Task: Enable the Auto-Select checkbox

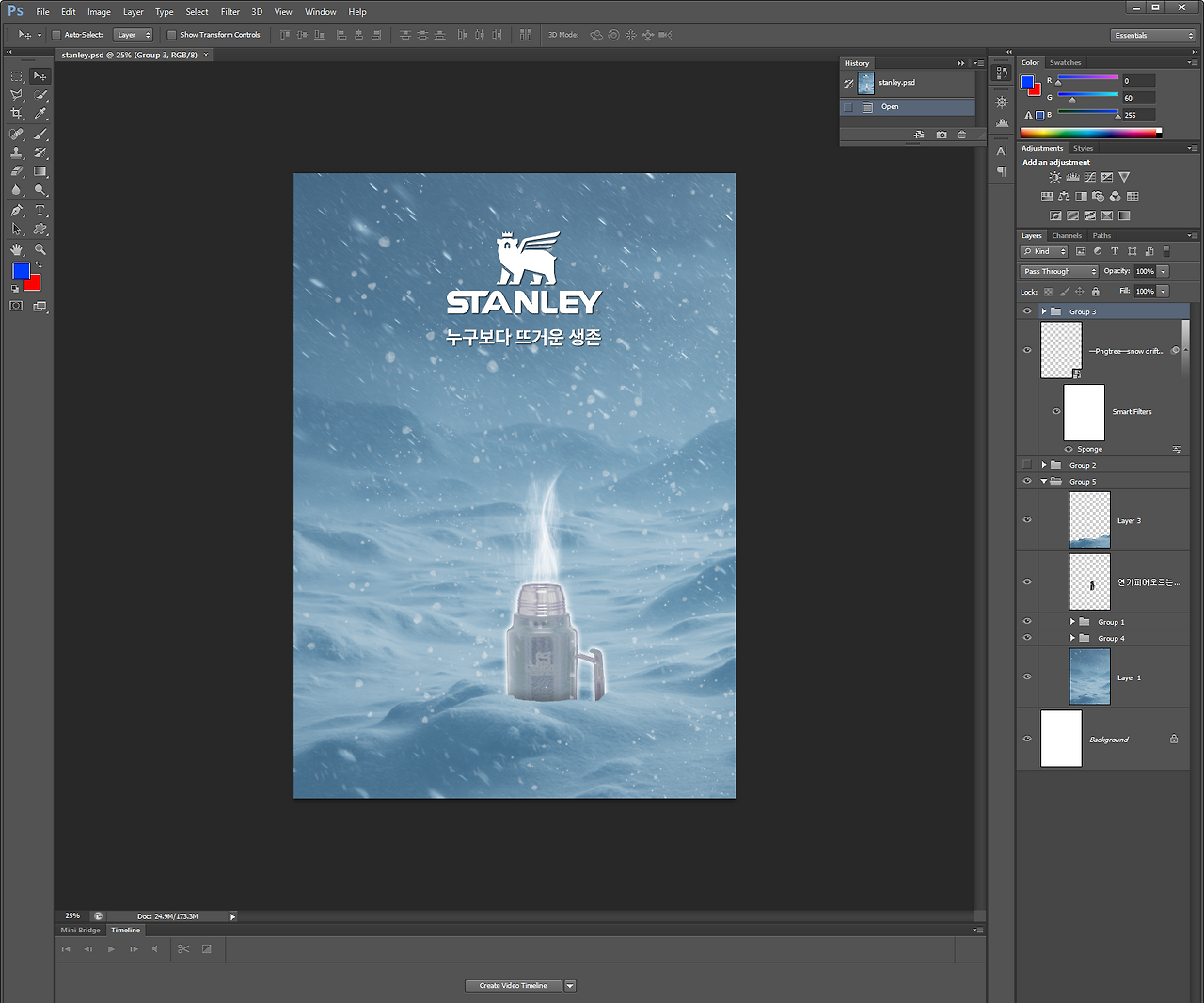Action: [56, 35]
